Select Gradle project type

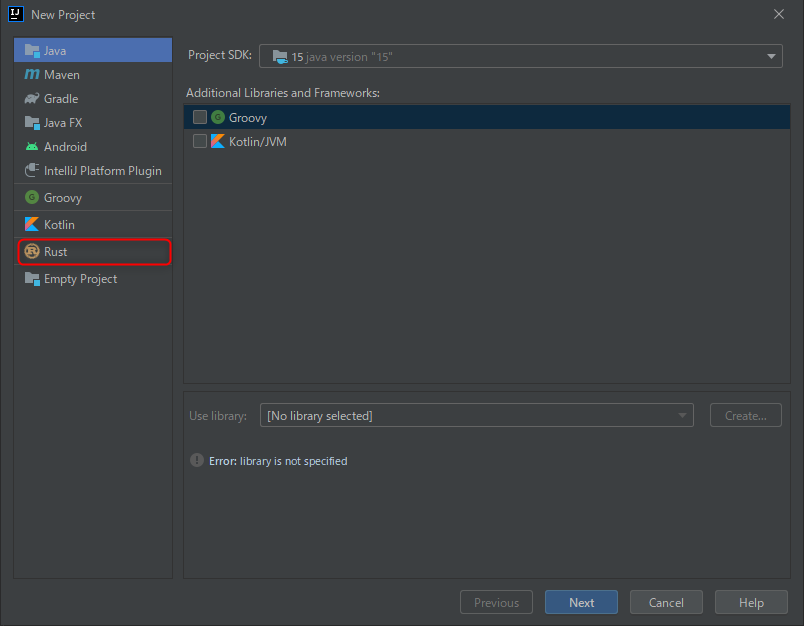(x=93, y=98)
